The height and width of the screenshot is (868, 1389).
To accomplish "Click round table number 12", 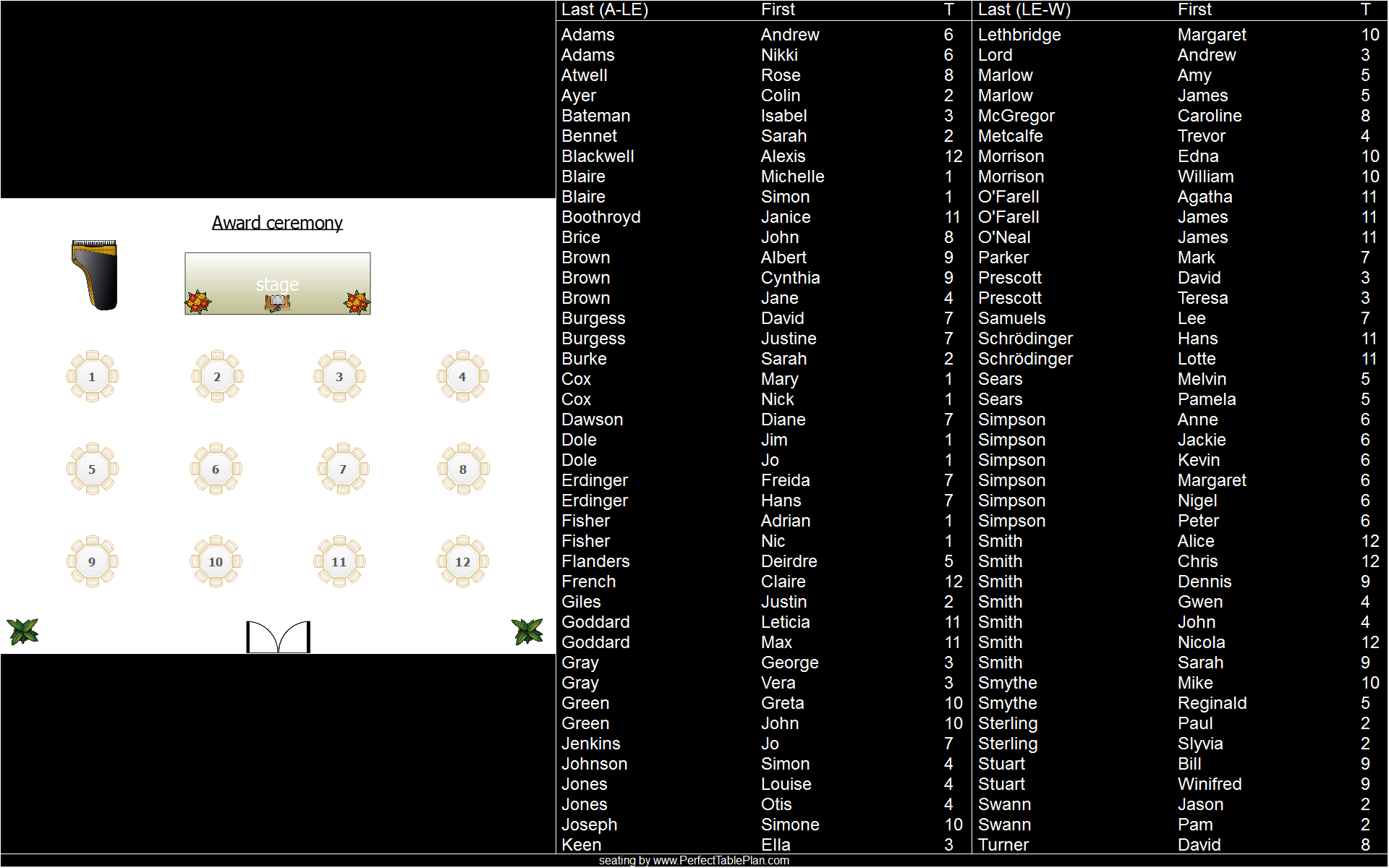I will click(x=463, y=562).
